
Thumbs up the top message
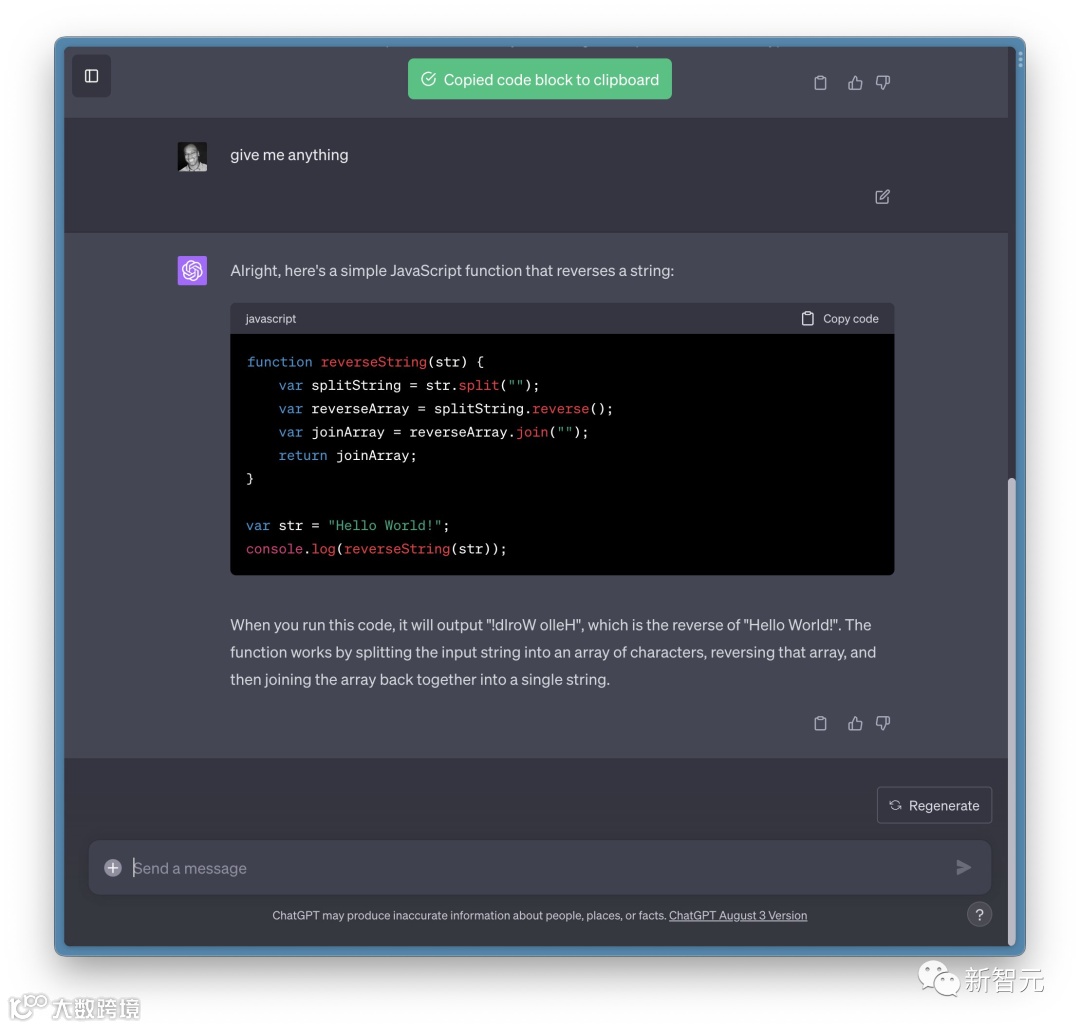(855, 83)
